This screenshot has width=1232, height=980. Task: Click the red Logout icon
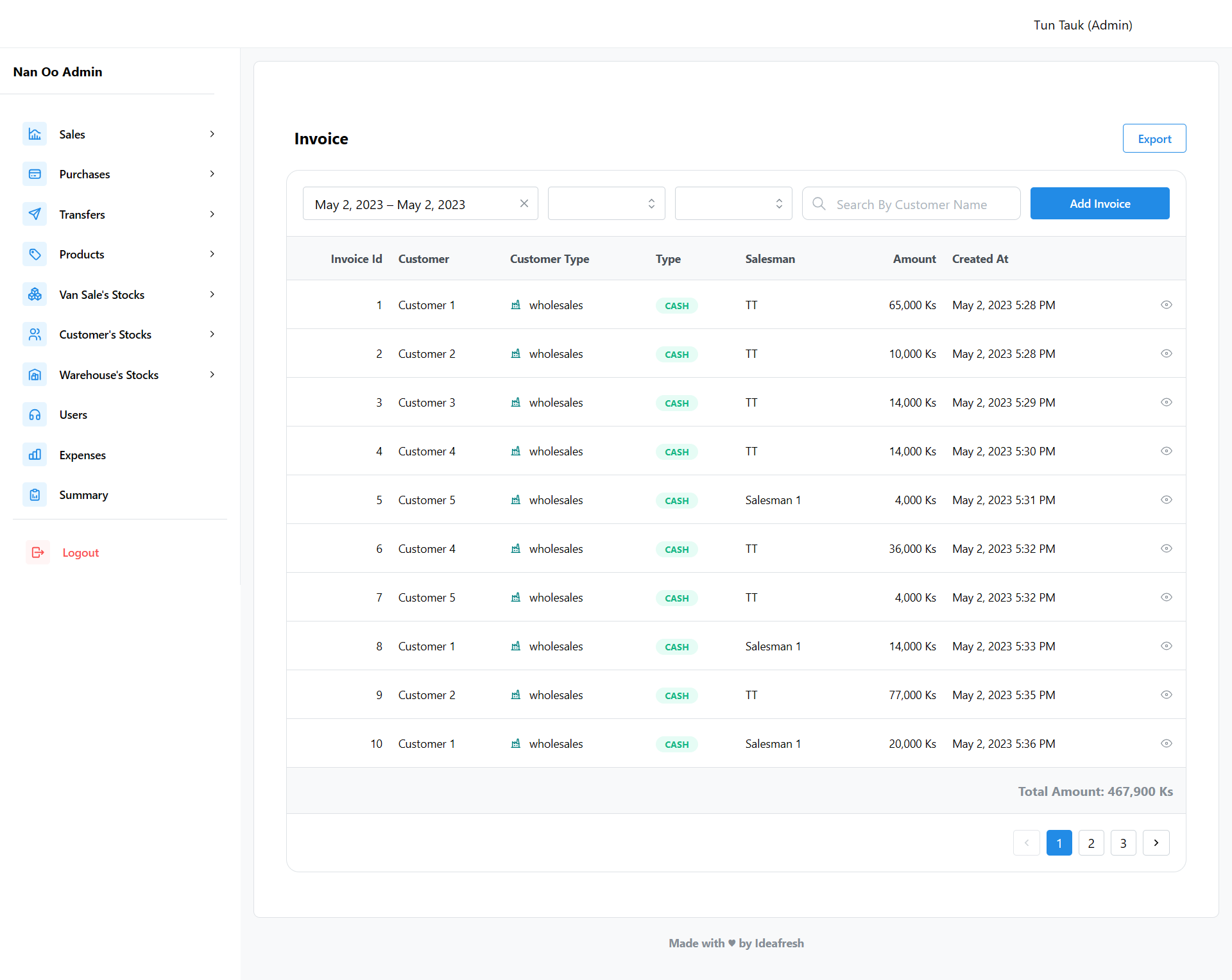38,552
